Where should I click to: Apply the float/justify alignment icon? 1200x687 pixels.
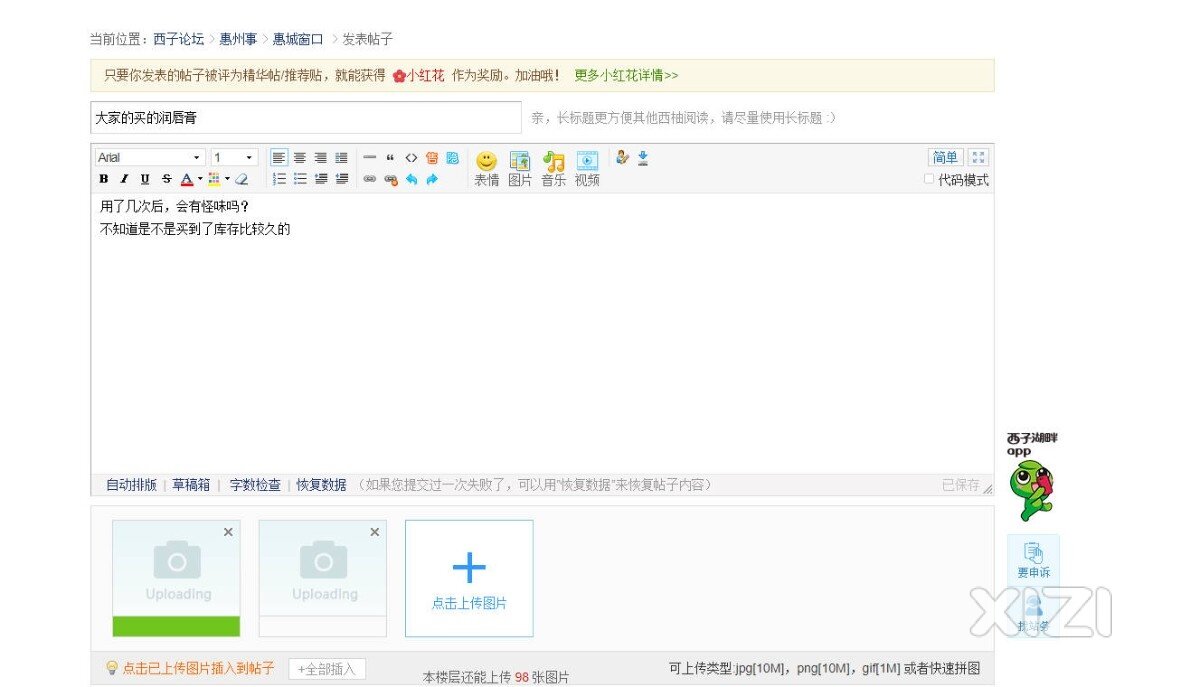342,158
